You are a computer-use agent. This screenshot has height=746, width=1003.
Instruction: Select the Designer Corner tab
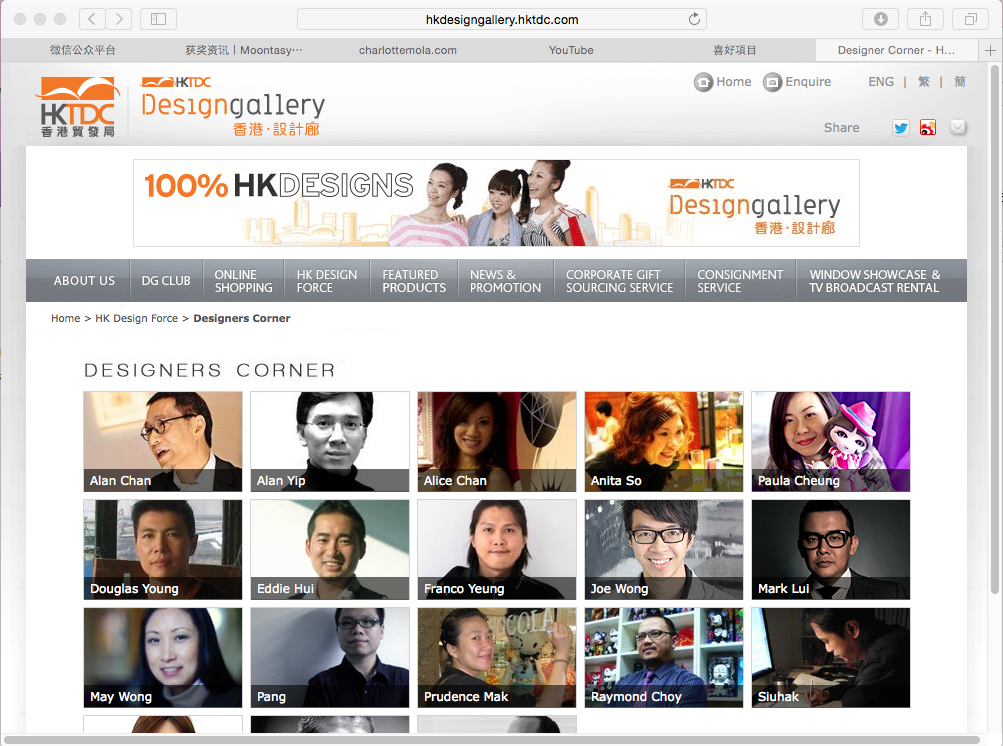896,51
